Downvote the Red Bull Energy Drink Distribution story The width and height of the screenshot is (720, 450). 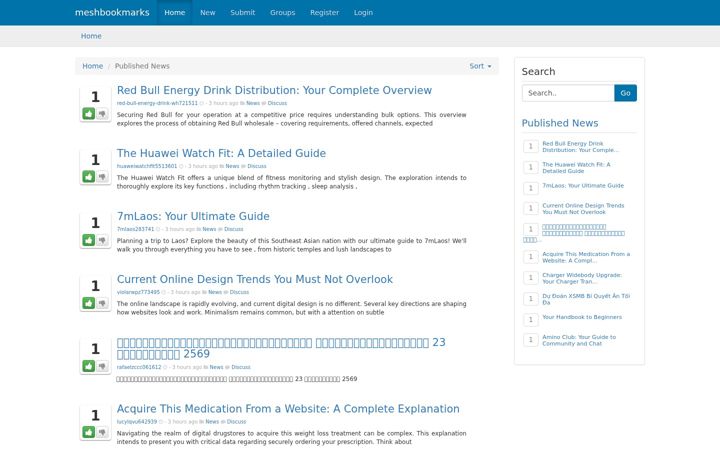coord(102,113)
